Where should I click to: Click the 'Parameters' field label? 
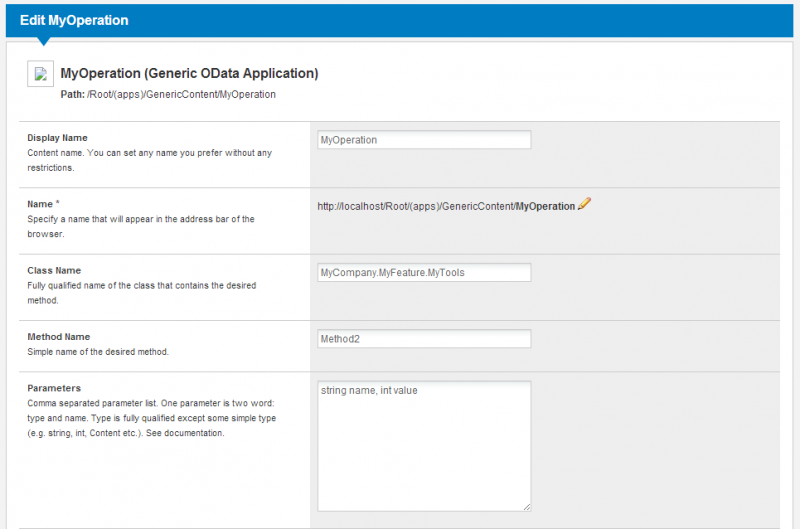pos(54,388)
